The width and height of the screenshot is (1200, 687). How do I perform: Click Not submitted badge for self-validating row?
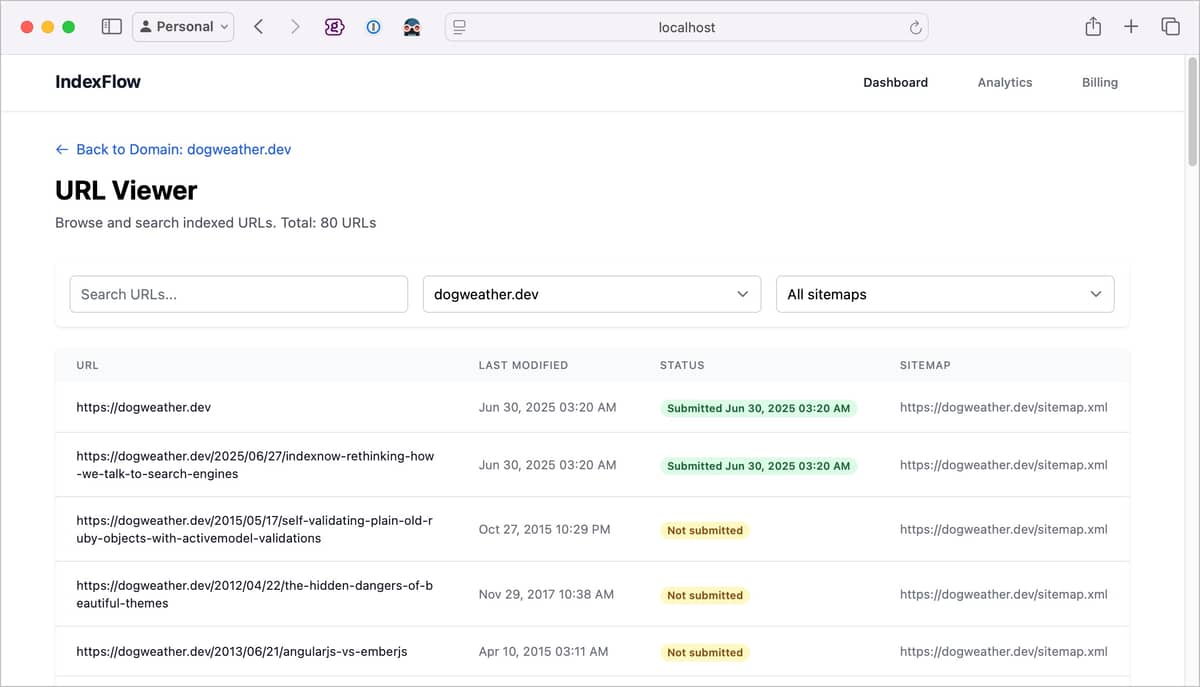pos(705,530)
